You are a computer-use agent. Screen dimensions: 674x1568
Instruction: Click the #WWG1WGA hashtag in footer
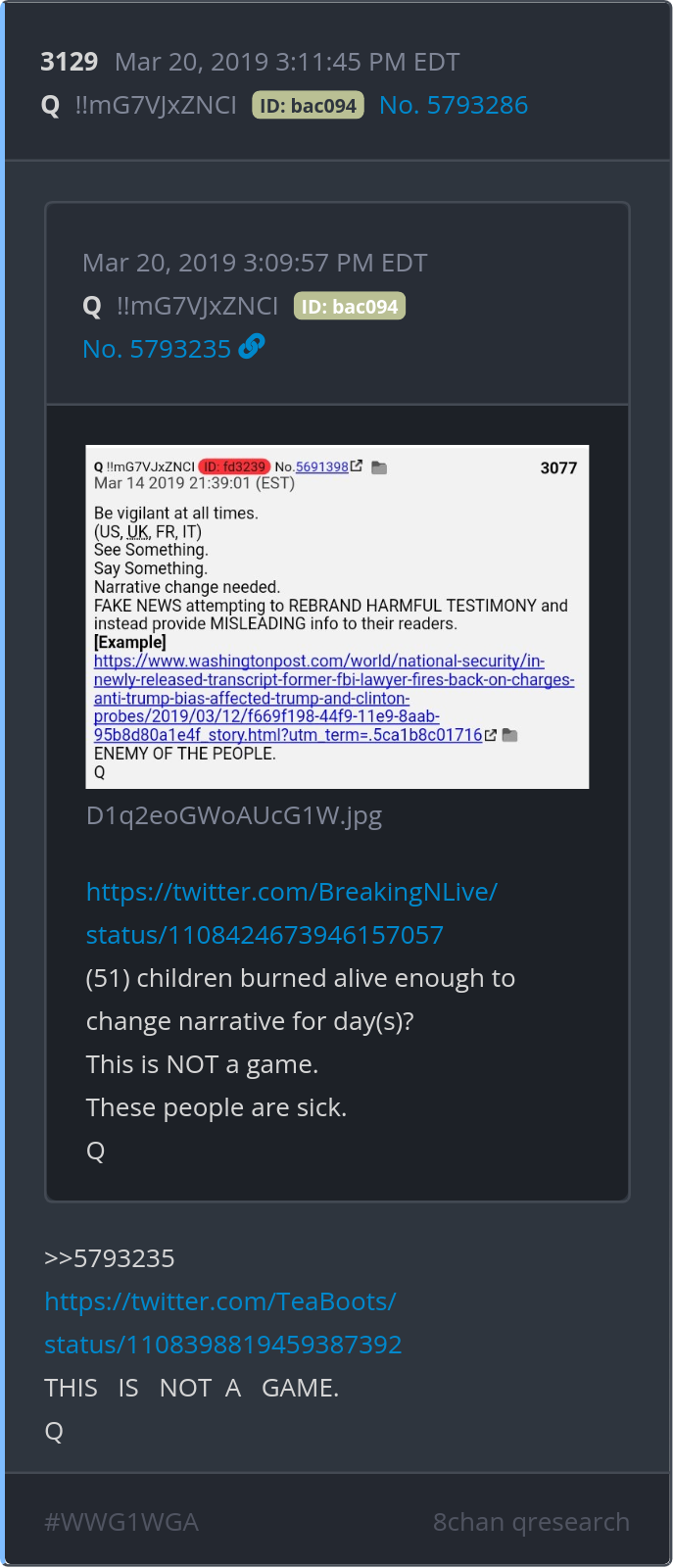coord(121,1522)
